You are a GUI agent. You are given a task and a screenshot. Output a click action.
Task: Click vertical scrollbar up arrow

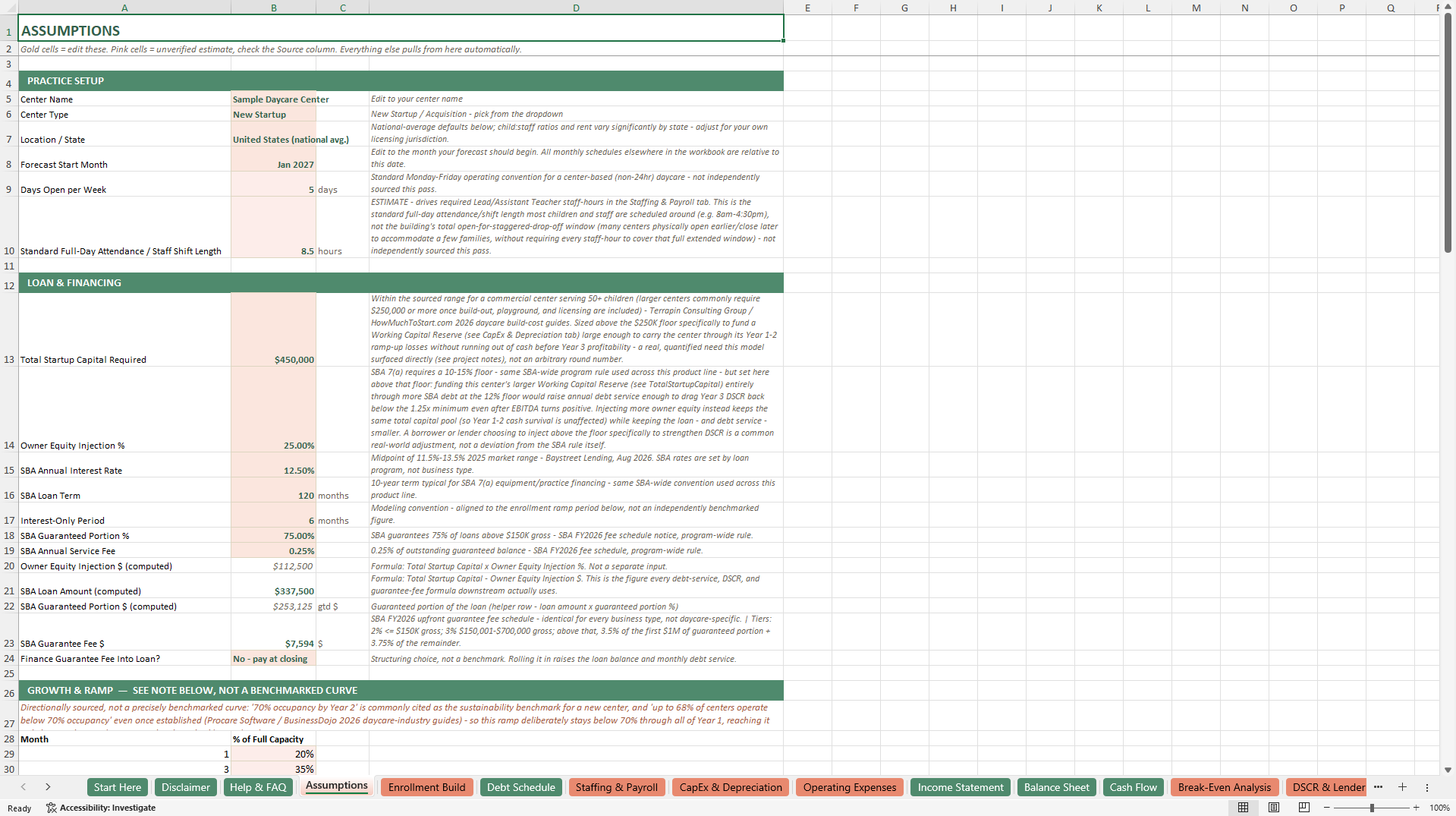[1448, 7]
